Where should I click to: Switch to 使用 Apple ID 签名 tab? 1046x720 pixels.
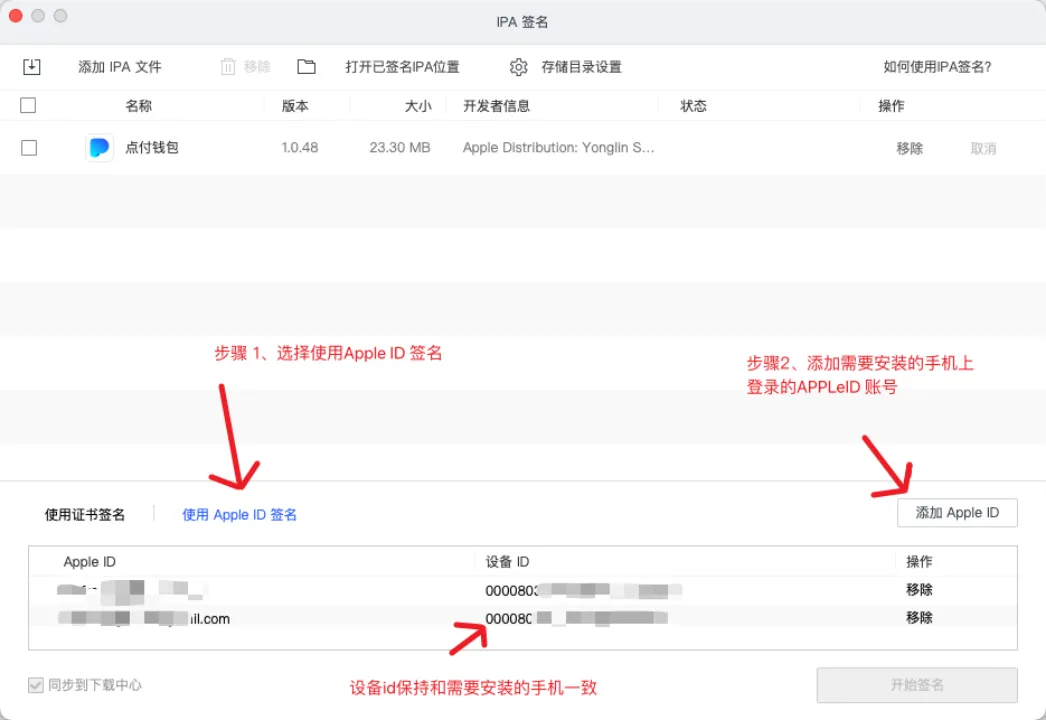[x=239, y=514]
